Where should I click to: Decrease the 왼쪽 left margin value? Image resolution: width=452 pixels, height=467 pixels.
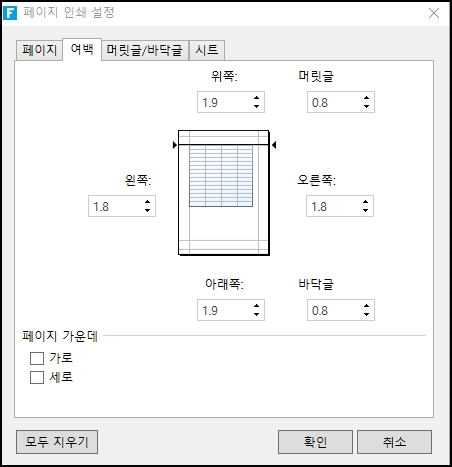147,210
